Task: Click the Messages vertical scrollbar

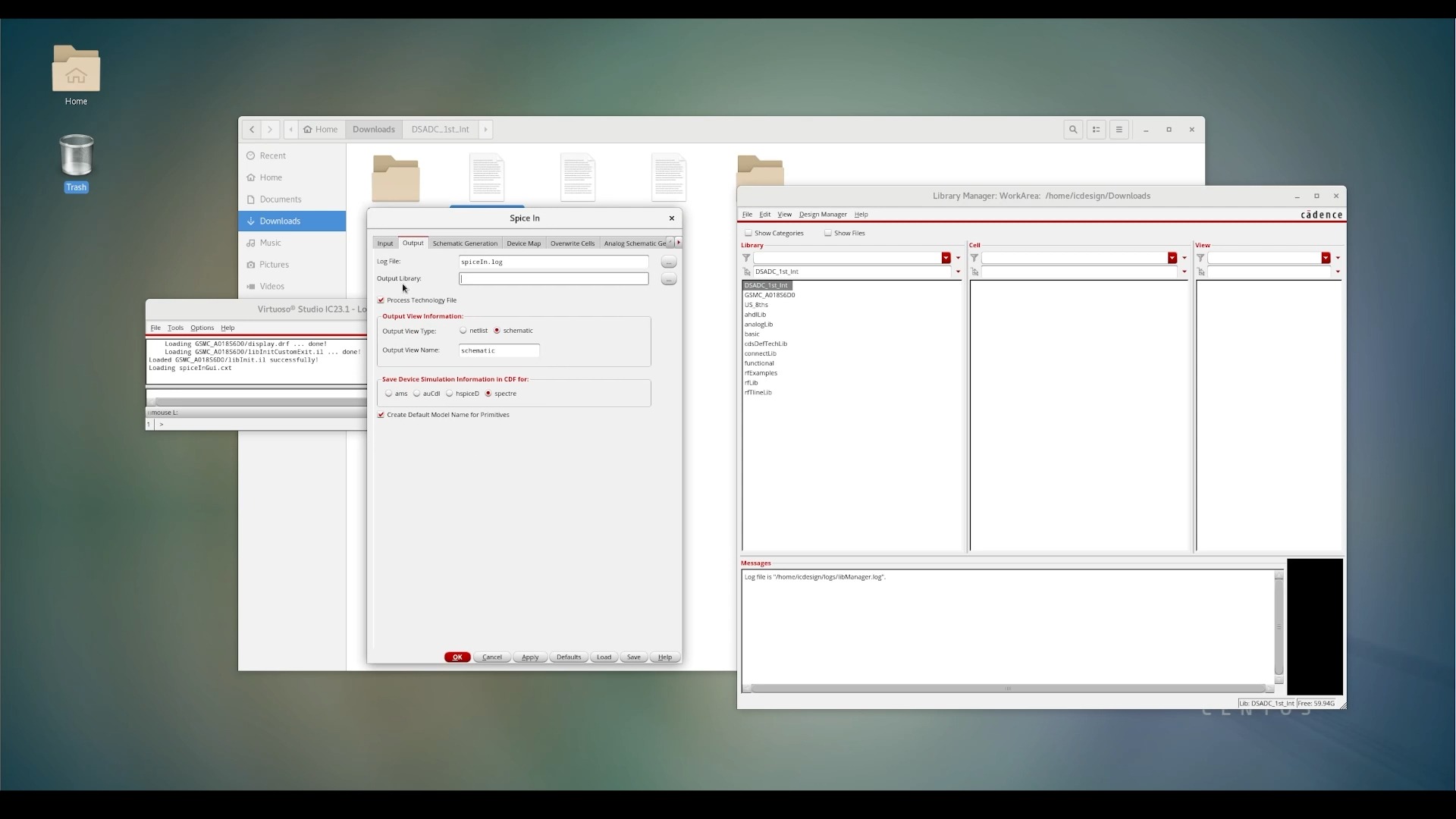Action: point(1279,627)
